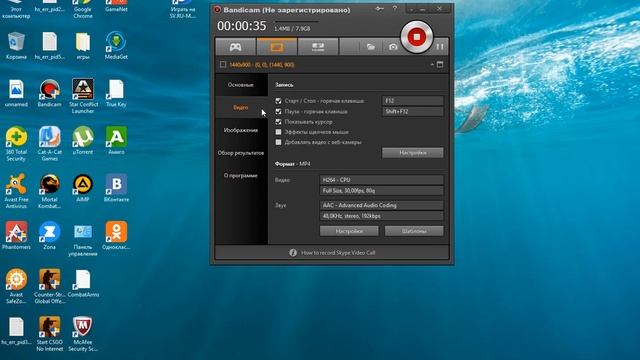640x360 pixels.
Task: Select the unnamed image file on desktop
Action: 16,93
